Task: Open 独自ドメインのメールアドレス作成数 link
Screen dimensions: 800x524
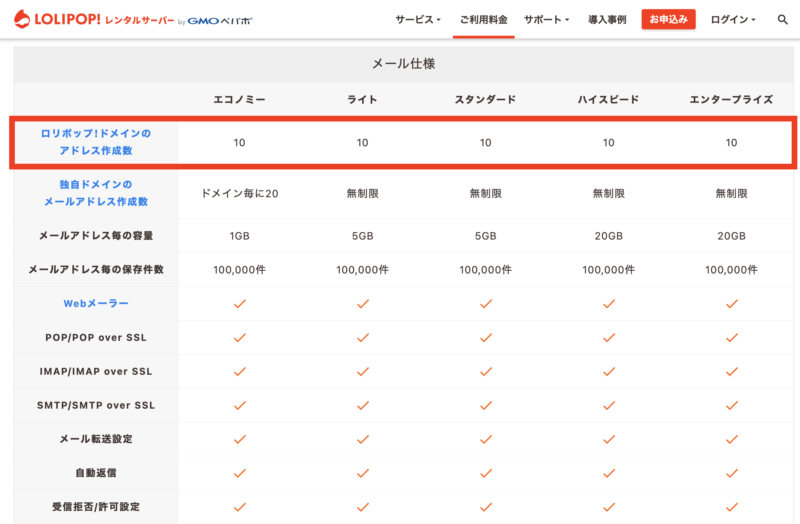Action: pyautogui.click(x=96, y=193)
